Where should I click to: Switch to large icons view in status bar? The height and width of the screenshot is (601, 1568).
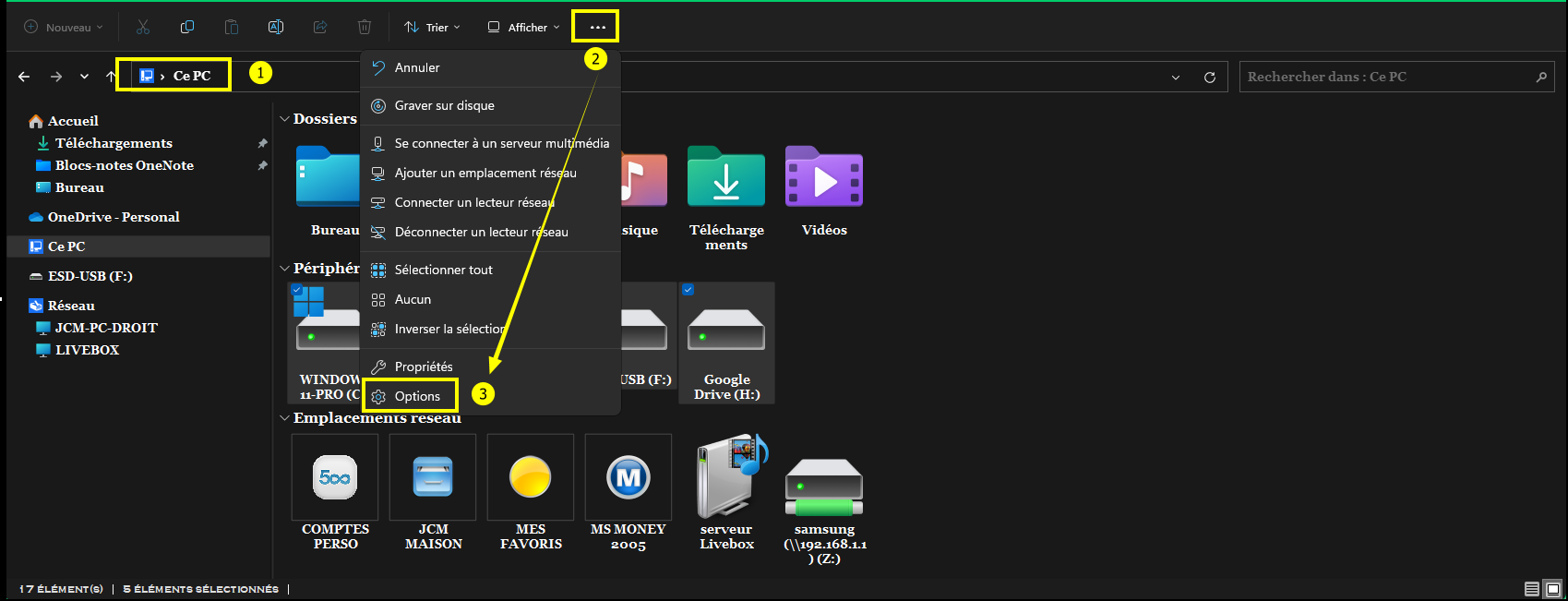1553,589
